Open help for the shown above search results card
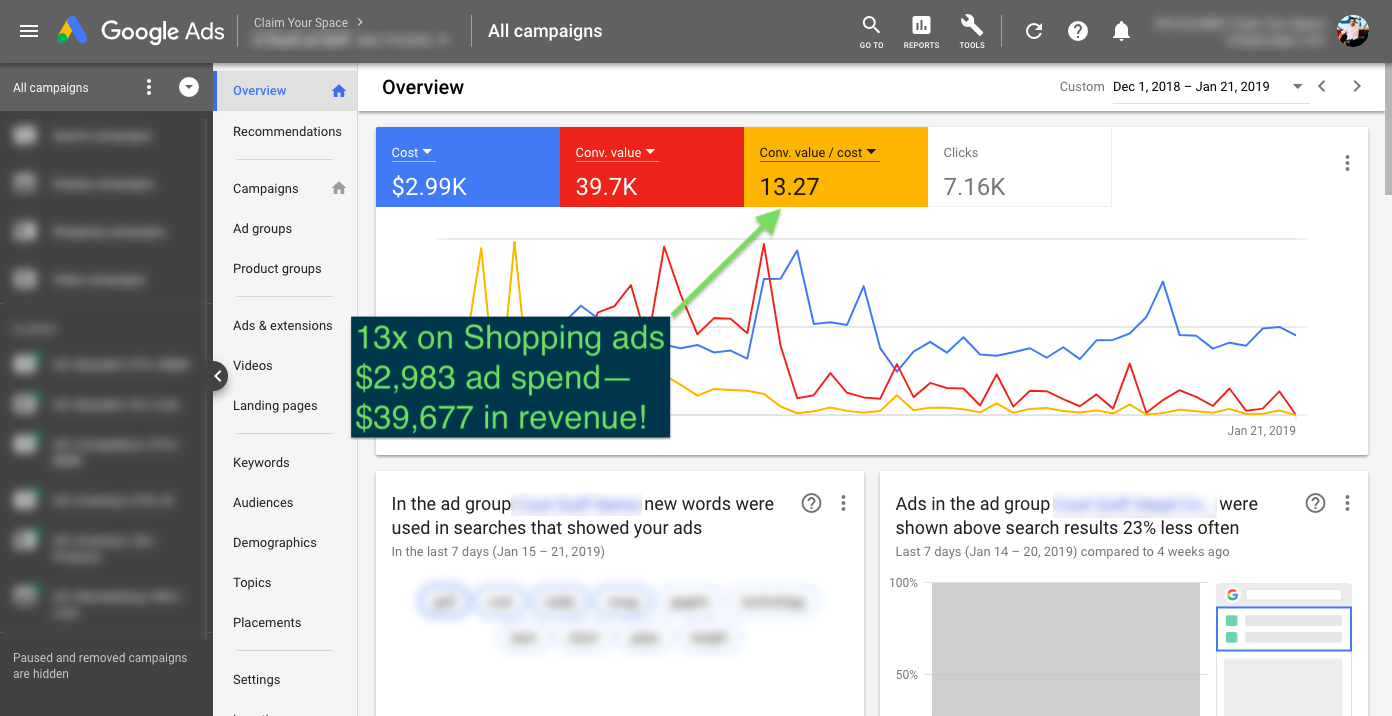Image resolution: width=1392 pixels, height=716 pixels. coord(1316,503)
